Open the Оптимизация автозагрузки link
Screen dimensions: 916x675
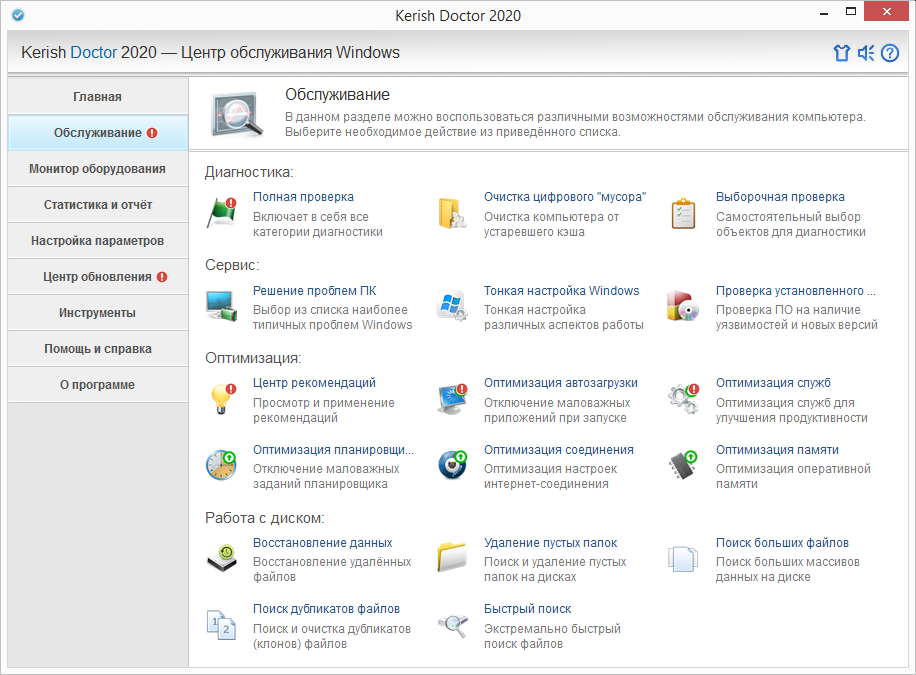(560, 383)
